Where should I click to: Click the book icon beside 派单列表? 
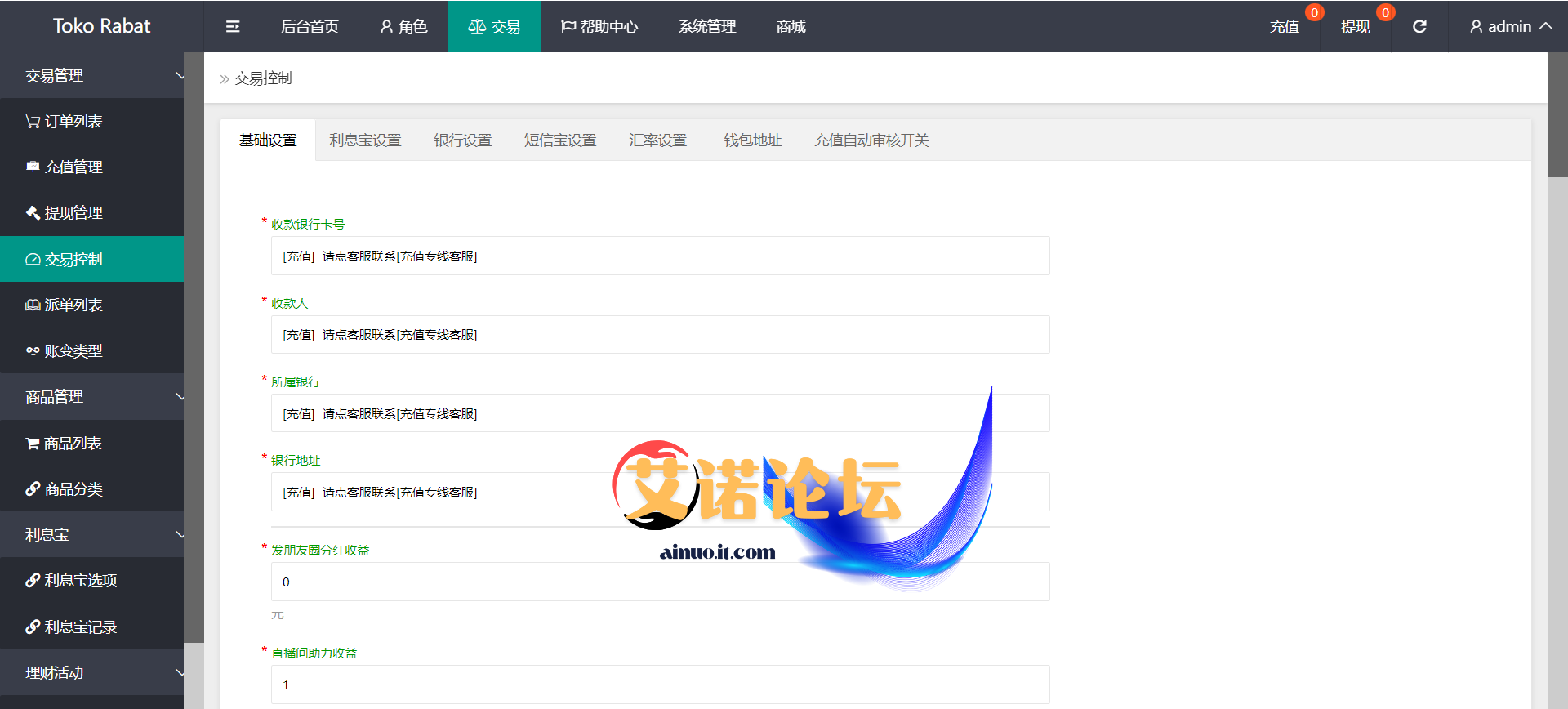pyautogui.click(x=33, y=305)
